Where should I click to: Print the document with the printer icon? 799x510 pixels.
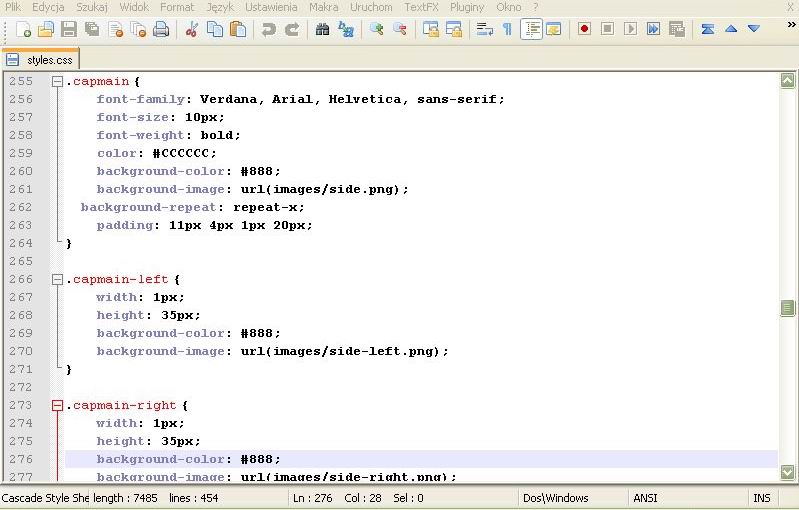[161, 30]
